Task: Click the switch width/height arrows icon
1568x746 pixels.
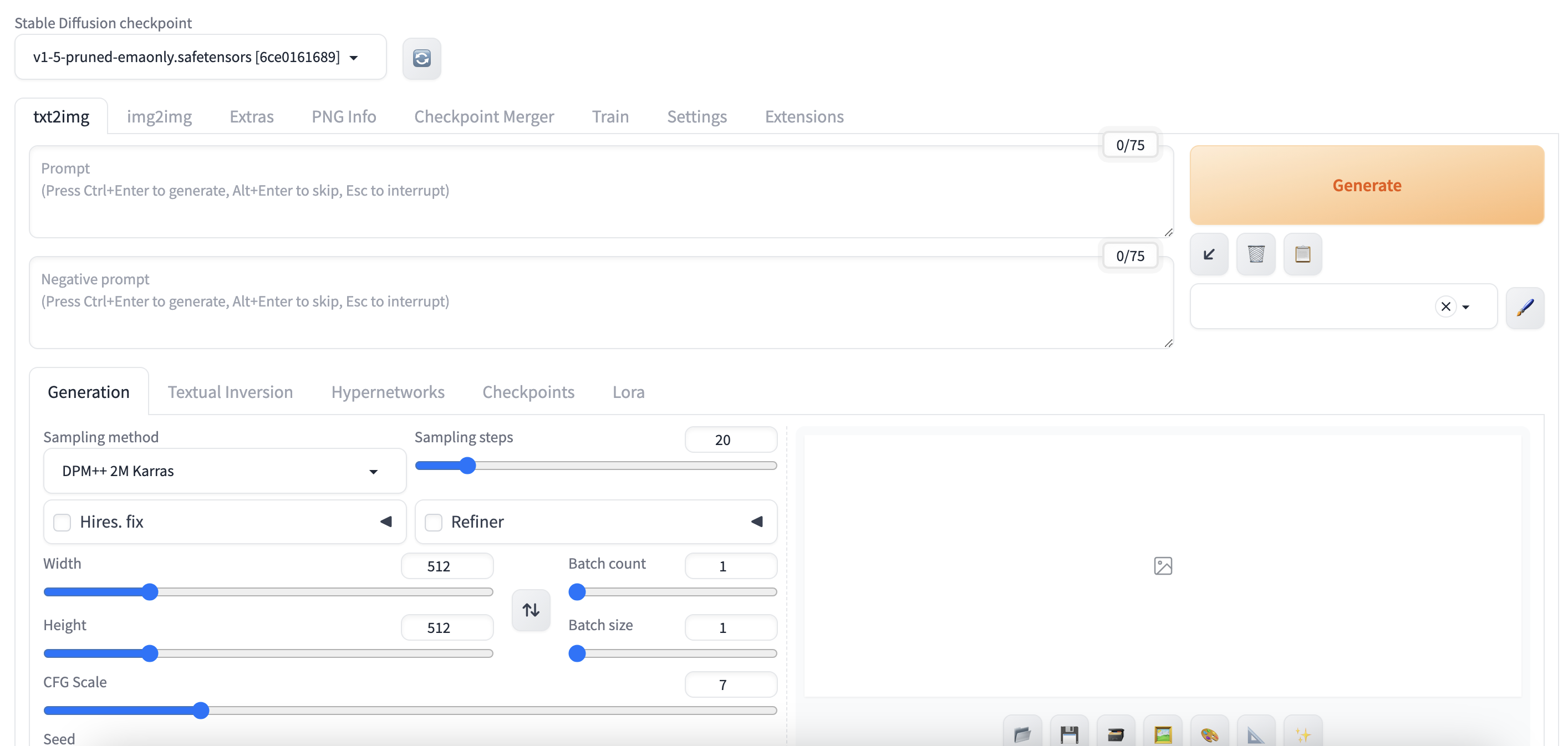Action: pos(531,610)
